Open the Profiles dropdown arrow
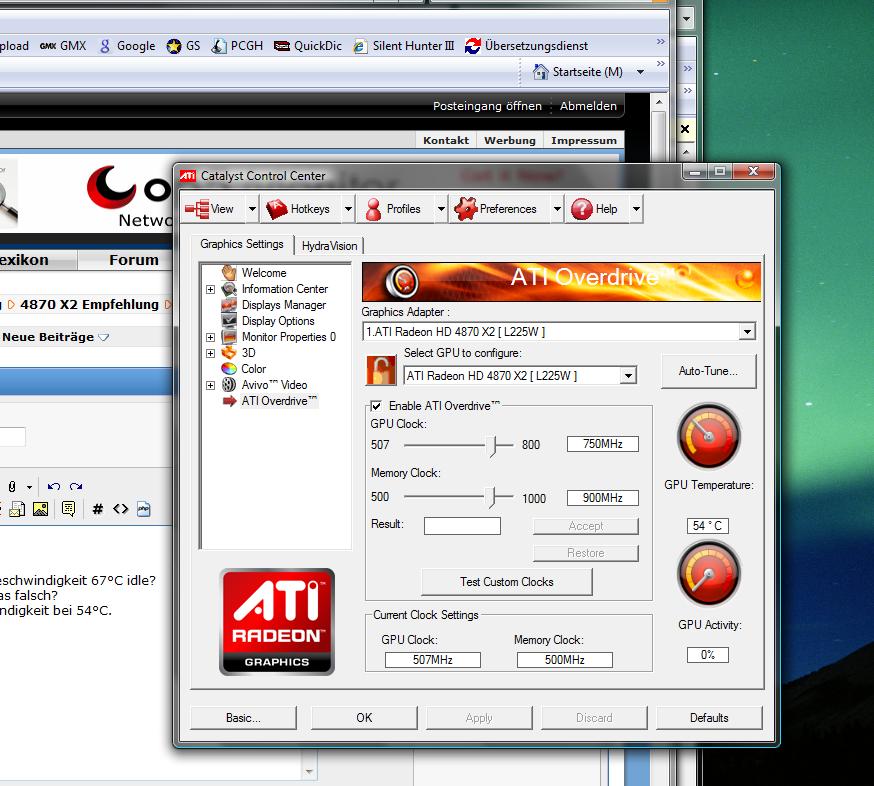874x786 pixels. [x=441, y=209]
